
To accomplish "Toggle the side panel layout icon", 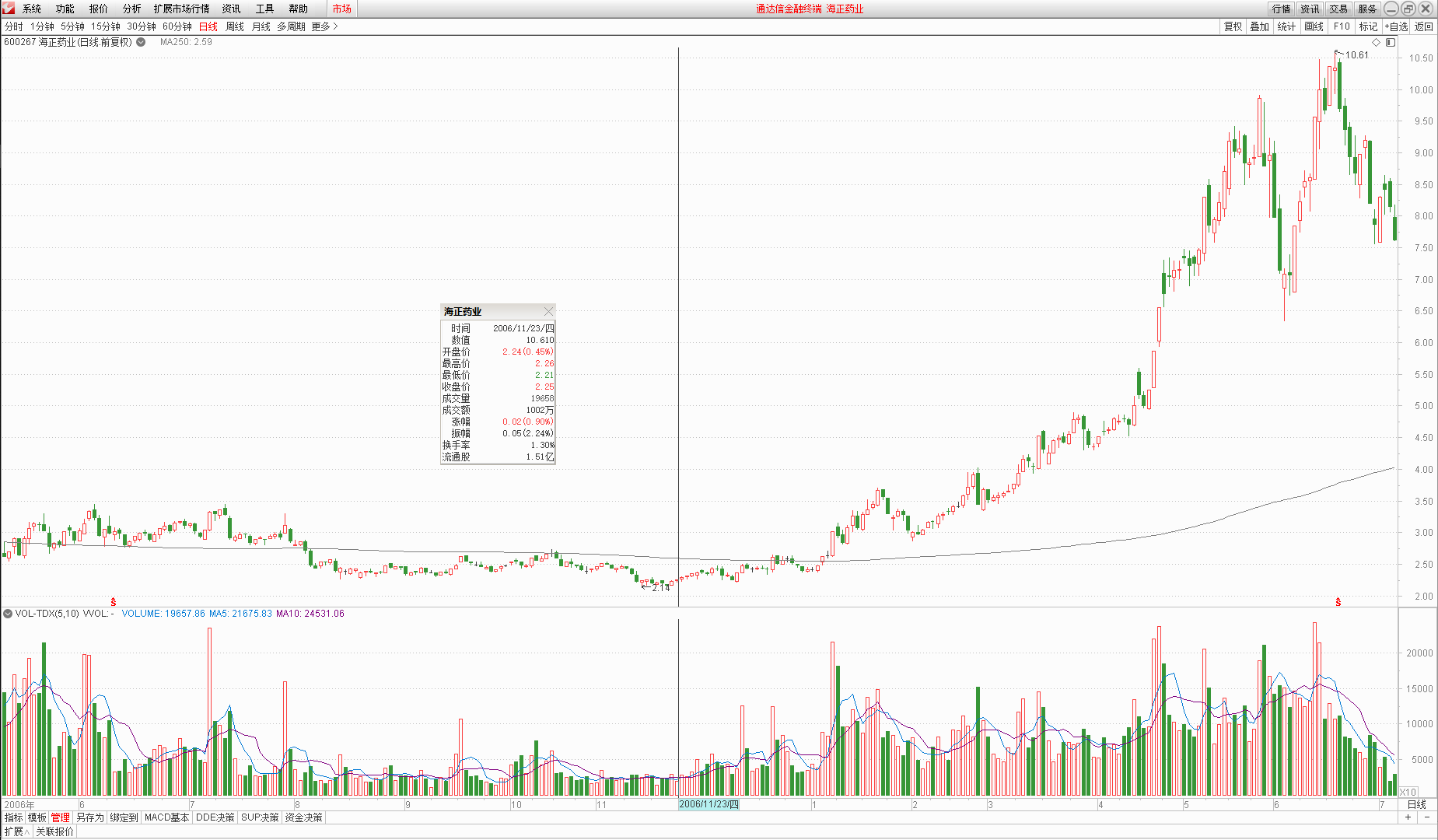I will coord(1391,42).
